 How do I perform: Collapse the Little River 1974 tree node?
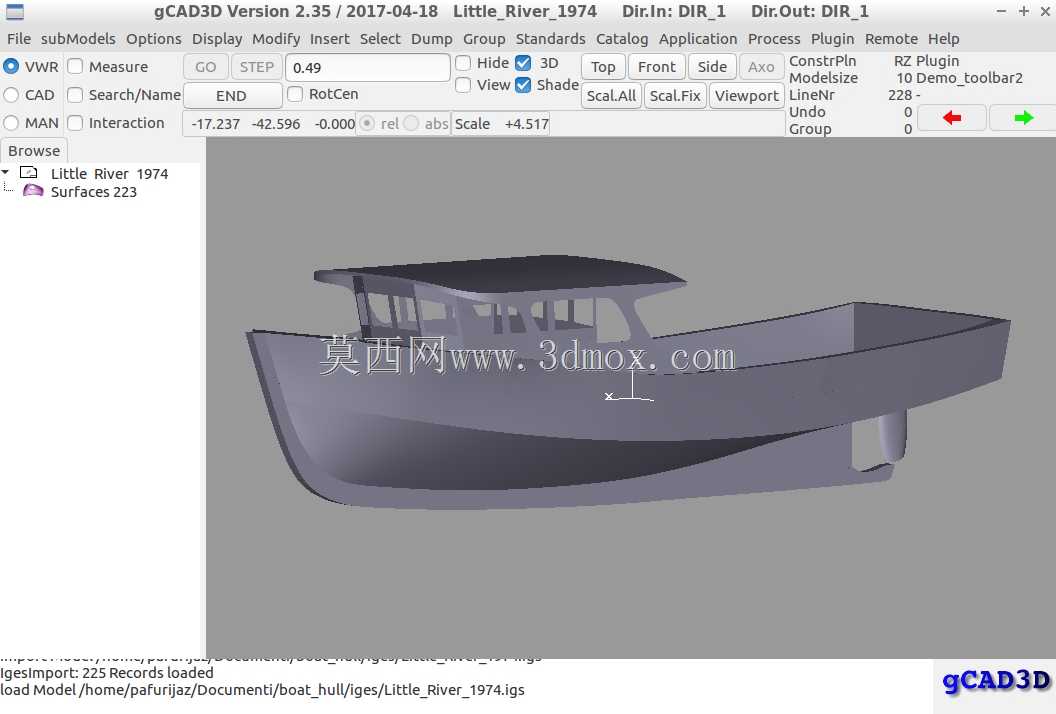(5, 173)
